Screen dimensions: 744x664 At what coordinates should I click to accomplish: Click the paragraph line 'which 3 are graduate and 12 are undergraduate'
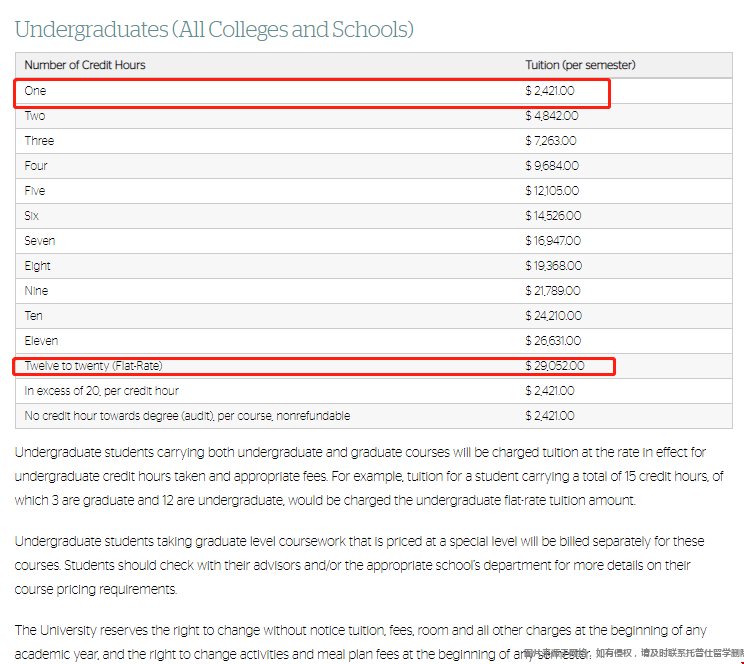(x=325, y=501)
